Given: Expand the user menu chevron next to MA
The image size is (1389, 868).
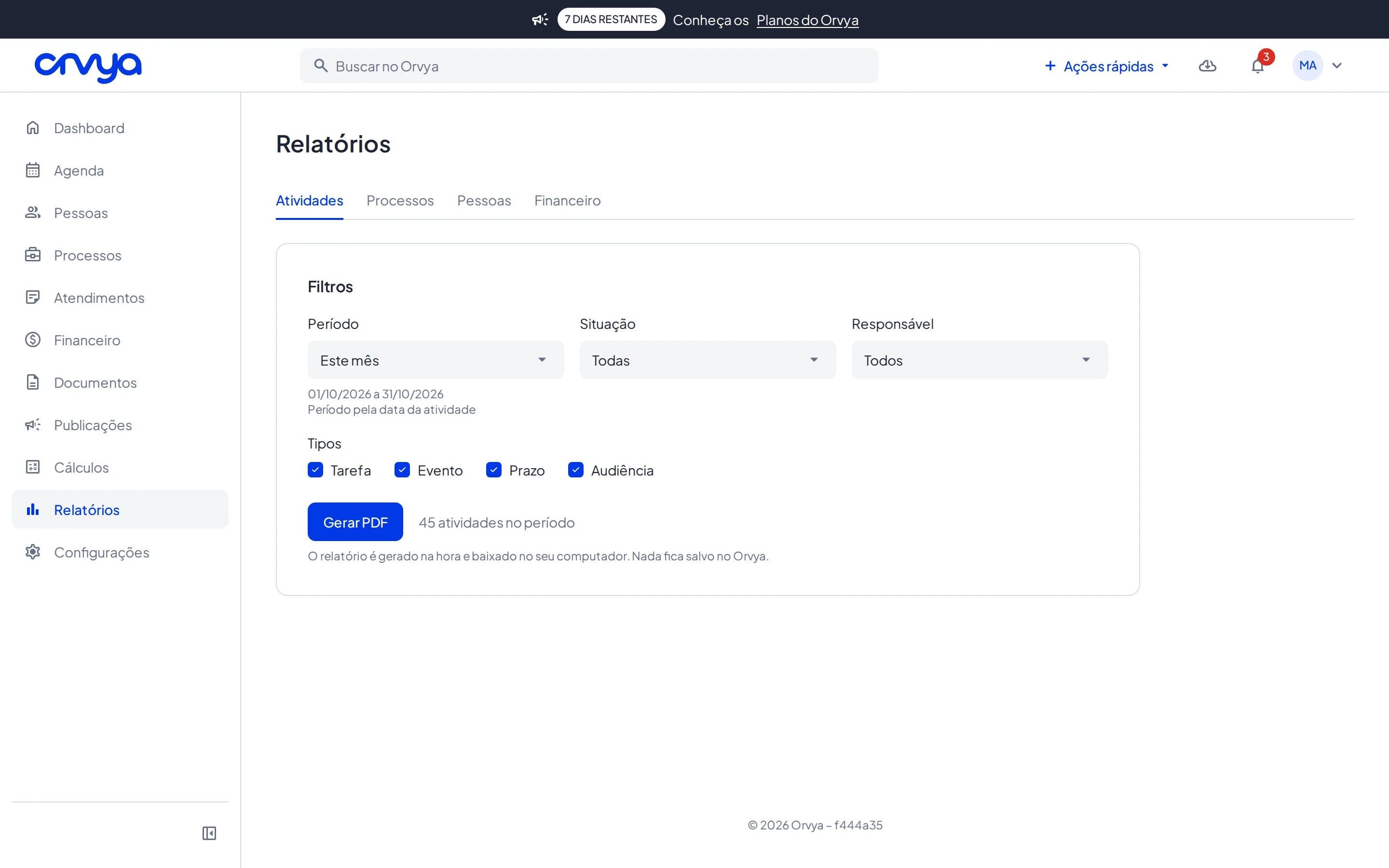Looking at the screenshot, I should pos(1337,66).
